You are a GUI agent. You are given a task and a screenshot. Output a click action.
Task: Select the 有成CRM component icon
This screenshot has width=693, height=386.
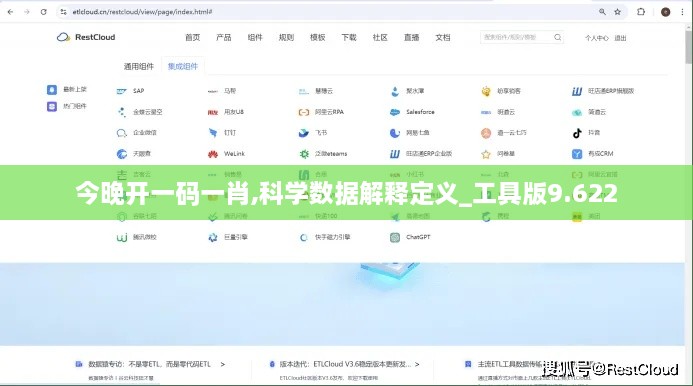pyautogui.click(x=577, y=154)
